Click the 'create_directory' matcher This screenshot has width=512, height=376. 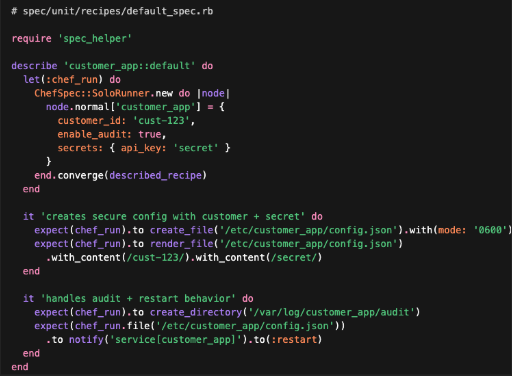pos(196,312)
